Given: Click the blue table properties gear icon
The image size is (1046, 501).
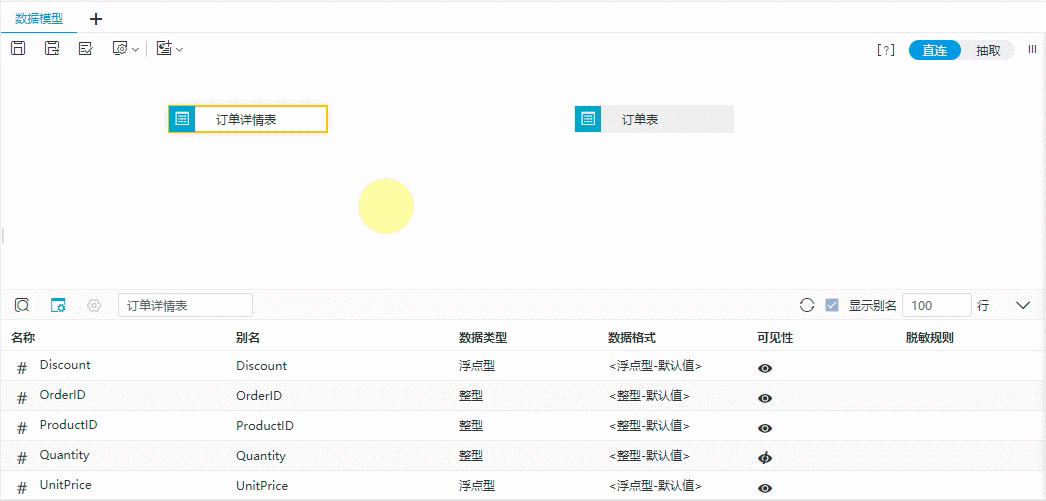Looking at the screenshot, I should coord(59,306).
